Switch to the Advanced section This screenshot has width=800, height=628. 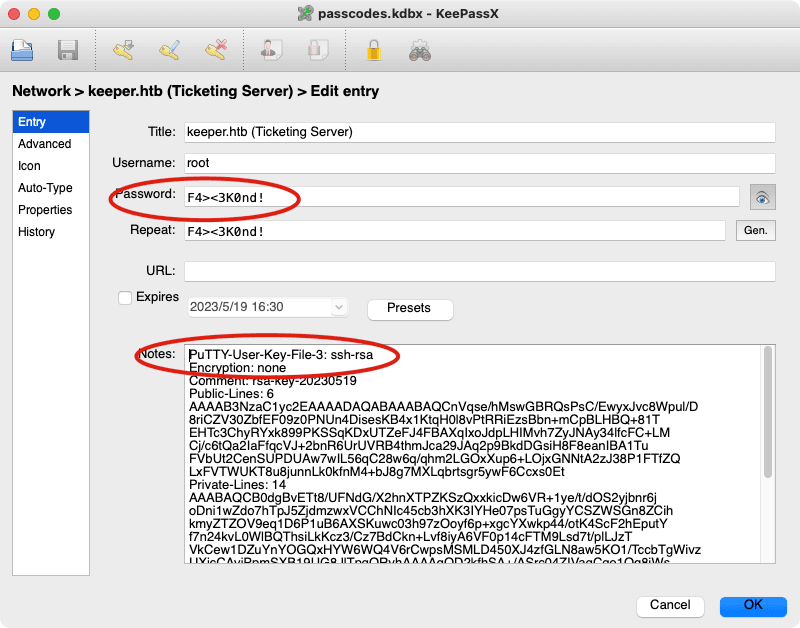(x=51, y=144)
